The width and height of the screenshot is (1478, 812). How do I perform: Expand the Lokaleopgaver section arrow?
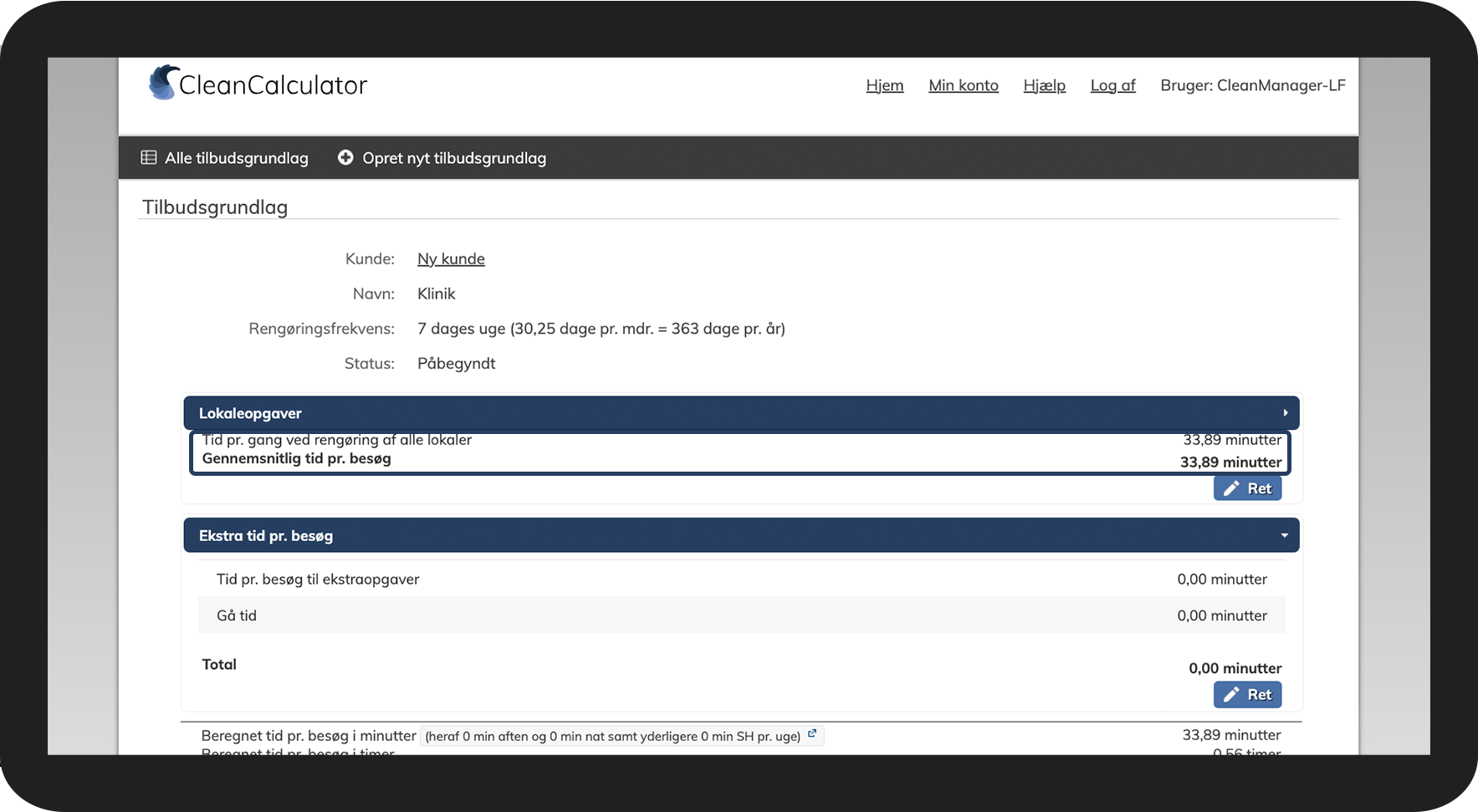[x=1285, y=413]
